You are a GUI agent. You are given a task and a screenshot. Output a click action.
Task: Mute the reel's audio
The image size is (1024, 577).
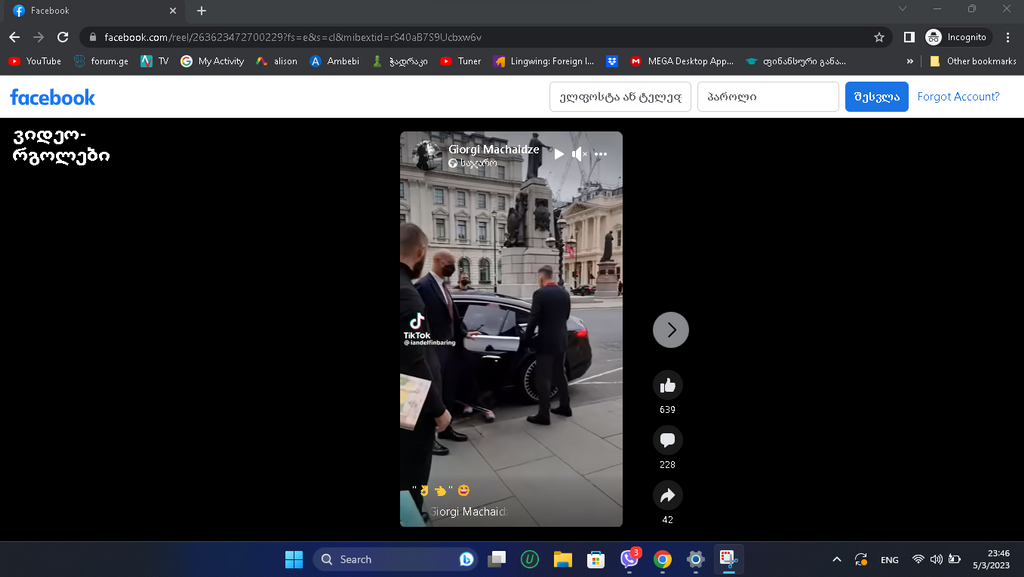click(579, 154)
